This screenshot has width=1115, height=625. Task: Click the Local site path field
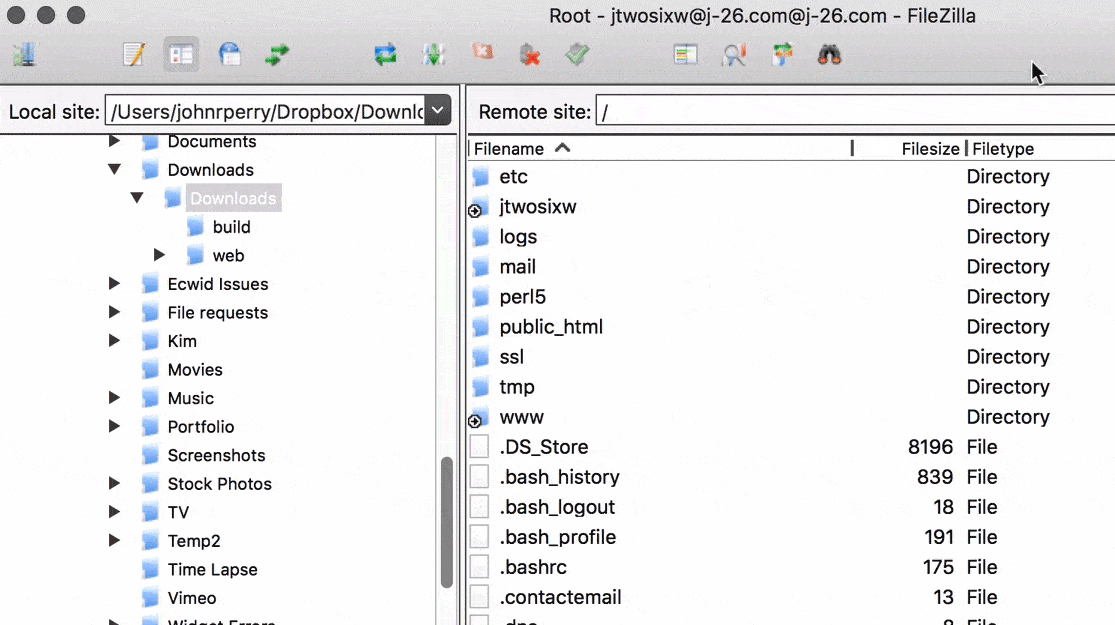265,111
